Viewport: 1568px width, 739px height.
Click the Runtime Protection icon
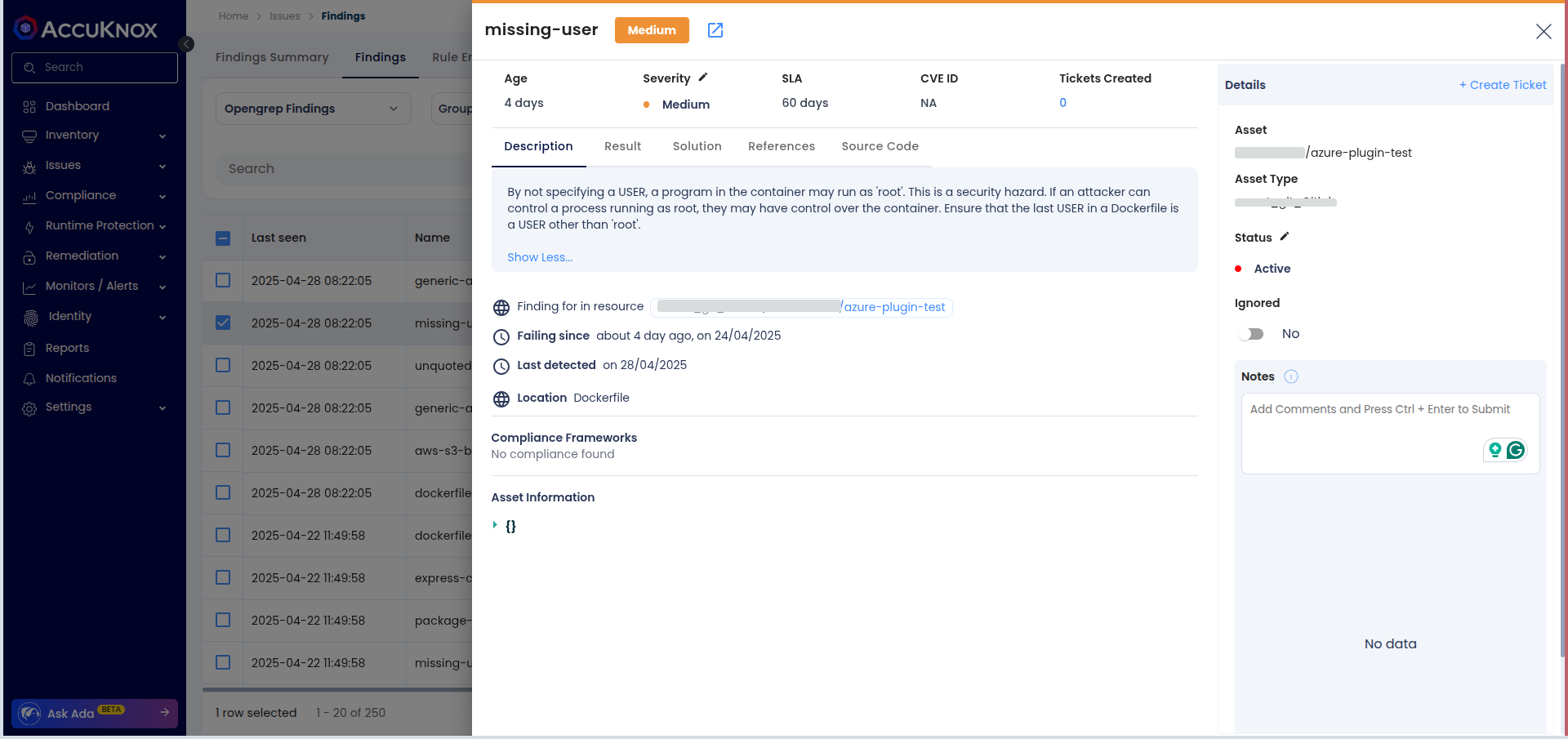tap(29, 227)
